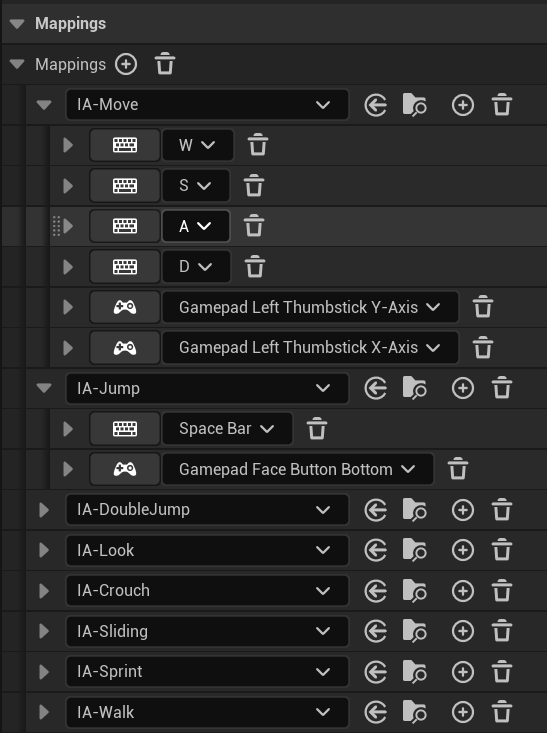Browse to IA-Move asset in Content Browser
The width and height of the screenshot is (547, 733).
coord(415,105)
